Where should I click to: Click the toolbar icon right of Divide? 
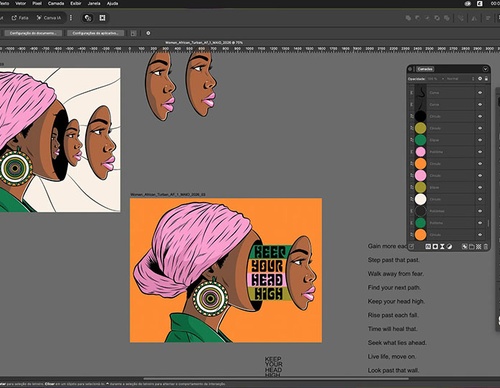pos(461,18)
